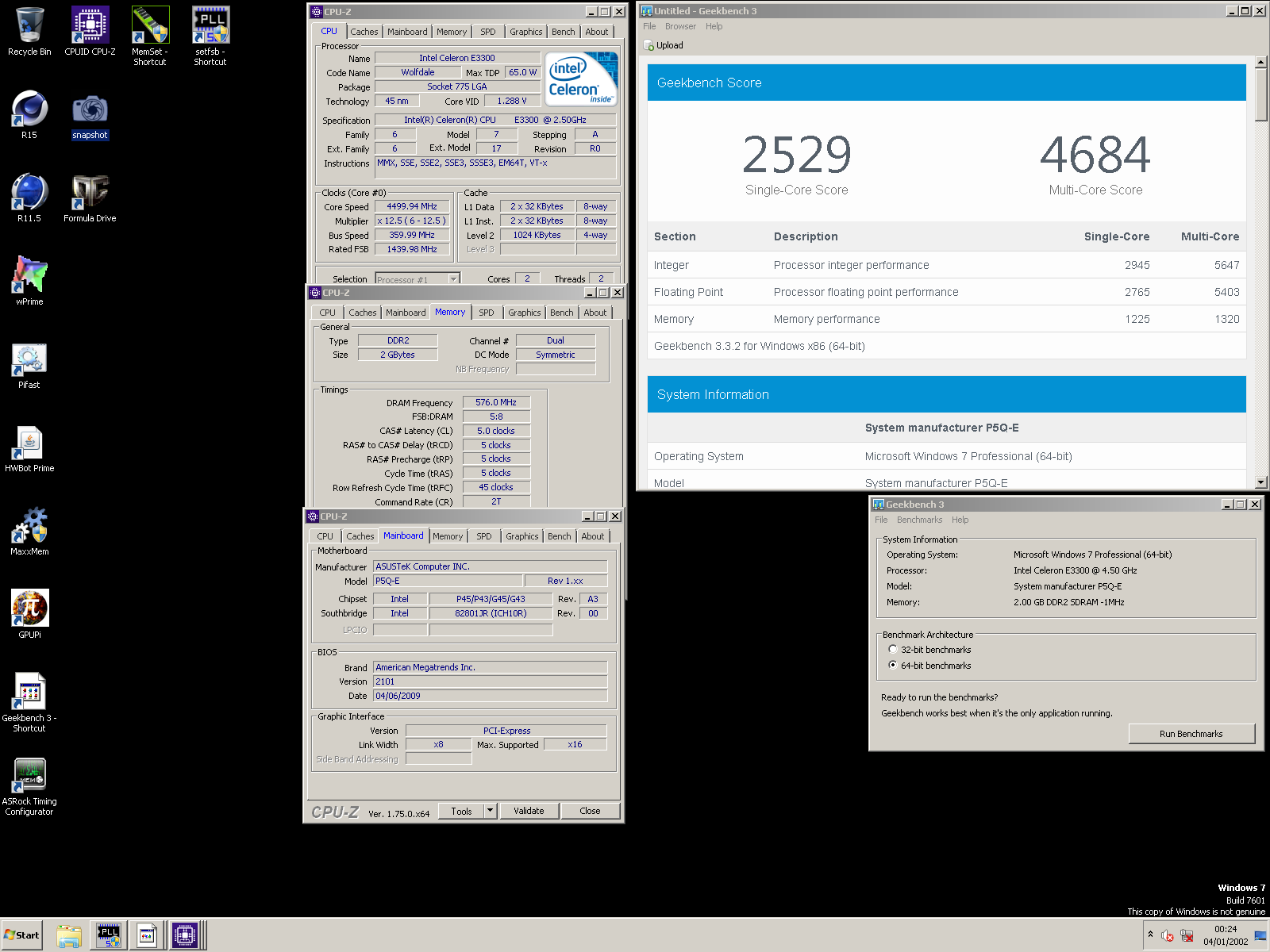Image resolution: width=1270 pixels, height=952 pixels.
Task: Open the HWBot Prime desktop icon
Action: pos(29,447)
